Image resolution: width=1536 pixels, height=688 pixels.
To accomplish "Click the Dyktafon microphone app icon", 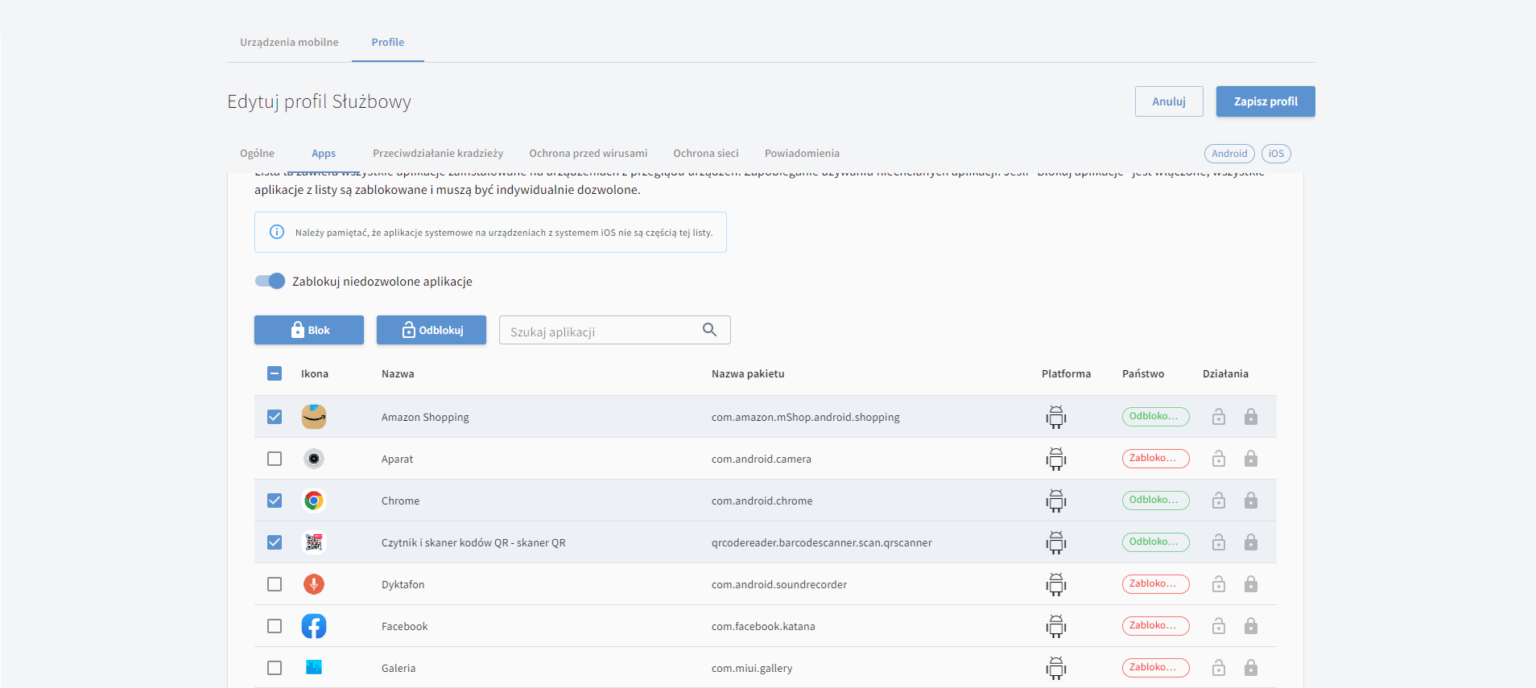I will [314, 584].
